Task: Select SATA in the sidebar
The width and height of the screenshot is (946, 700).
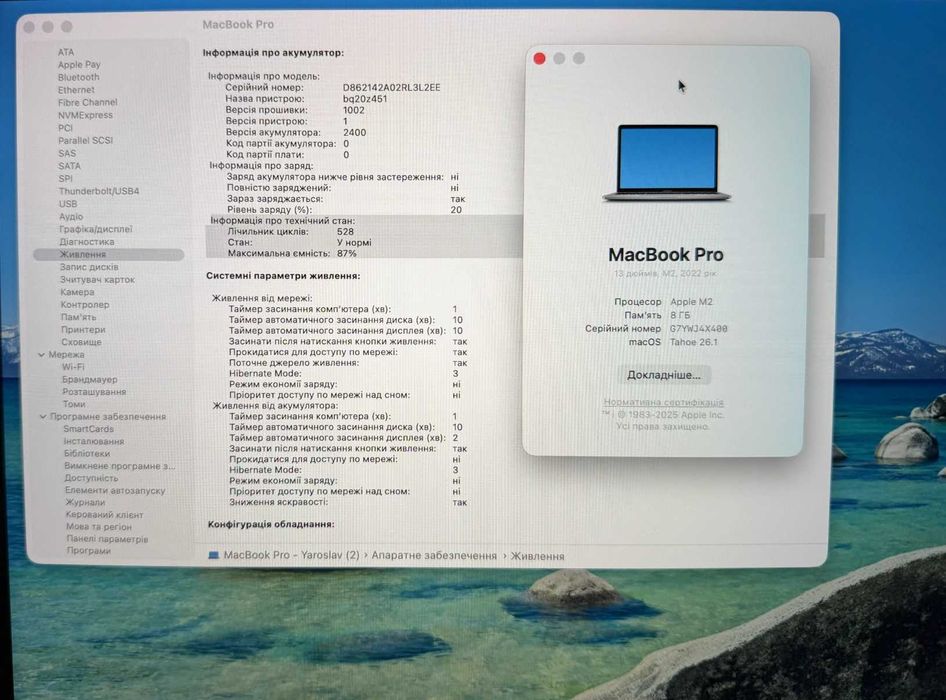Action: pyautogui.click(x=69, y=166)
